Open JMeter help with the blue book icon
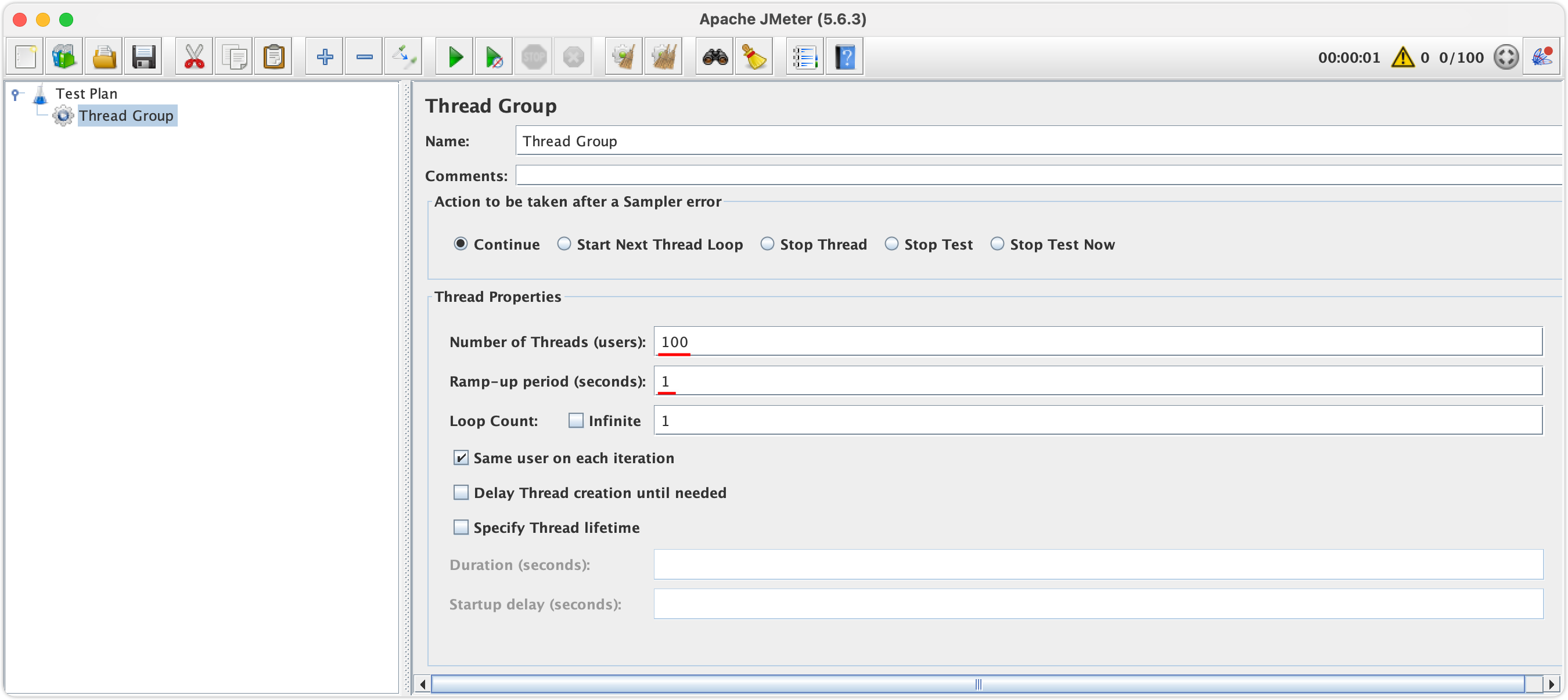This screenshot has width=1568, height=700. click(846, 56)
